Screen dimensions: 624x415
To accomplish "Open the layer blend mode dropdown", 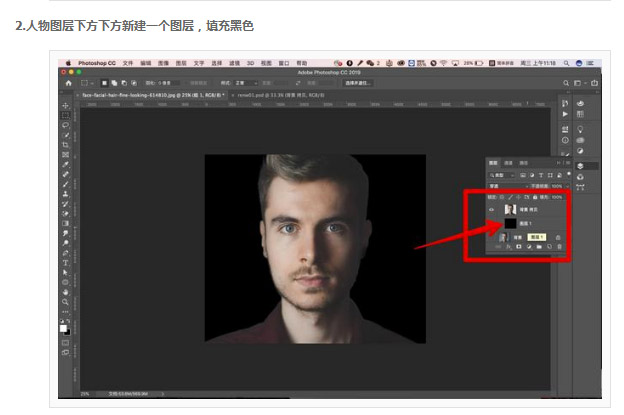I will pyautogui.click(x=507, y=186).
